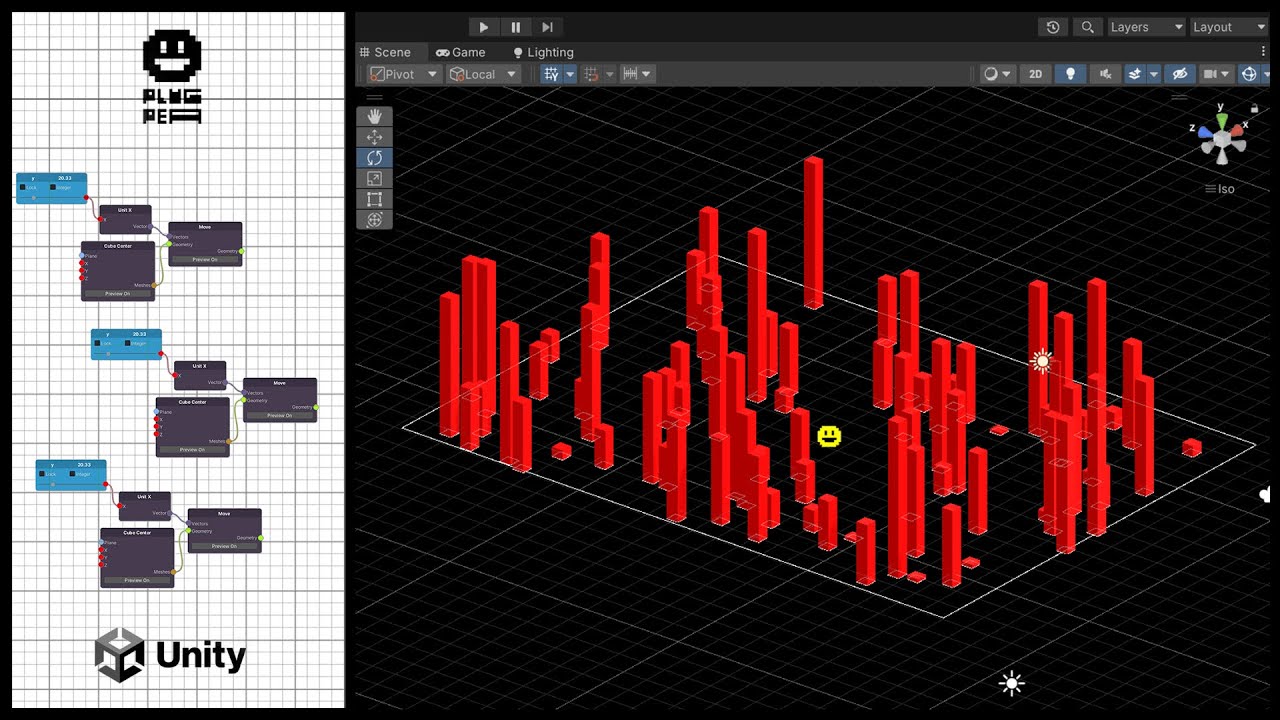Start Play mode with the Play button
This screenshot has width=1280, height=720.
point(484,27)
